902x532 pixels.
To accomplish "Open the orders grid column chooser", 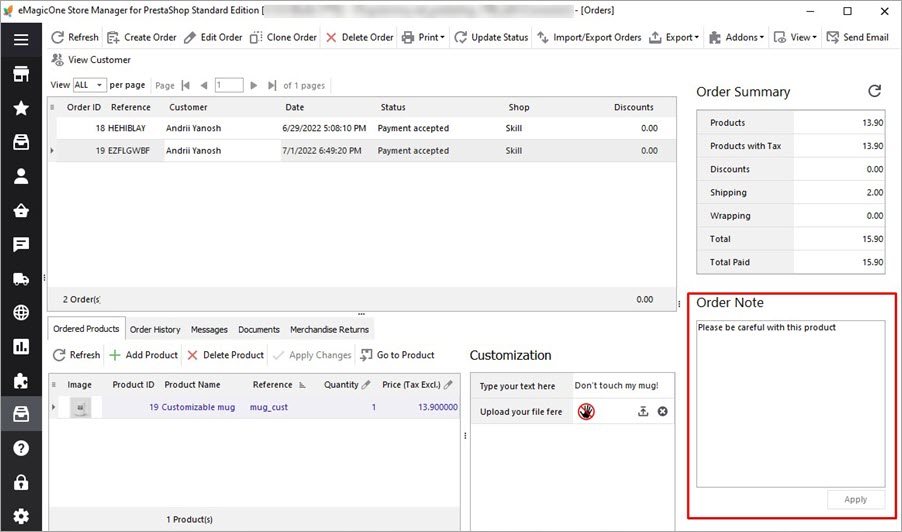I will 52,107.
